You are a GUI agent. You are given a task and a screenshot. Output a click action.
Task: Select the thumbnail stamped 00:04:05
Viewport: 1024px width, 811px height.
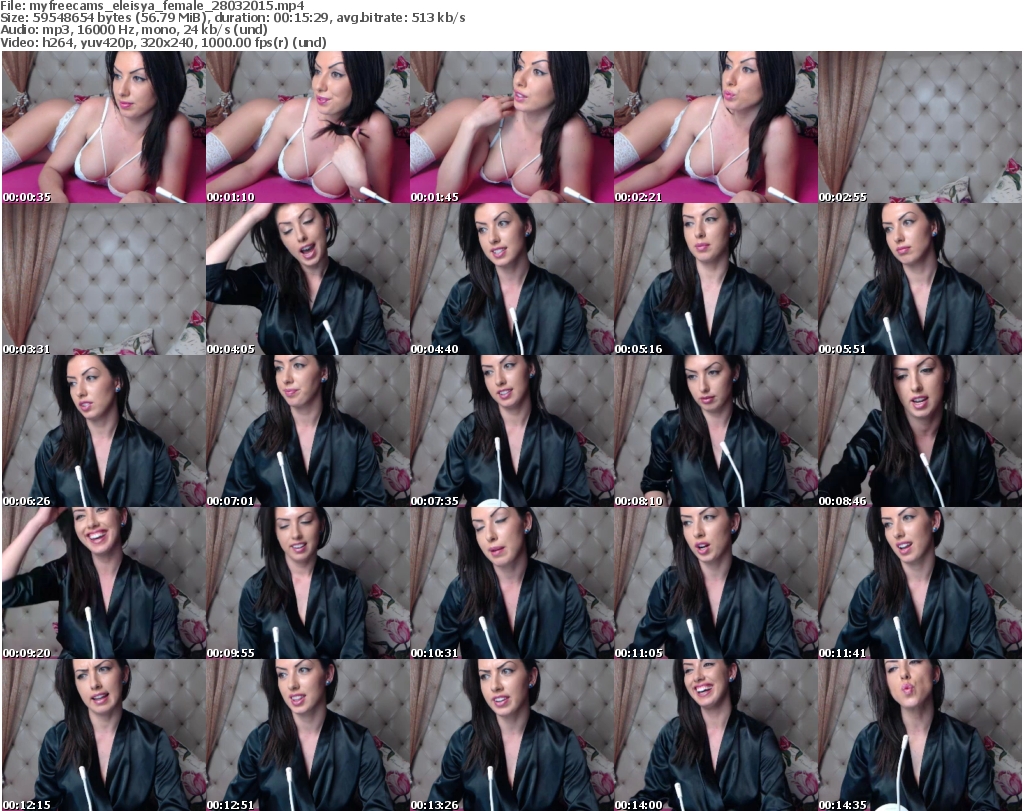tap(308, 279)
